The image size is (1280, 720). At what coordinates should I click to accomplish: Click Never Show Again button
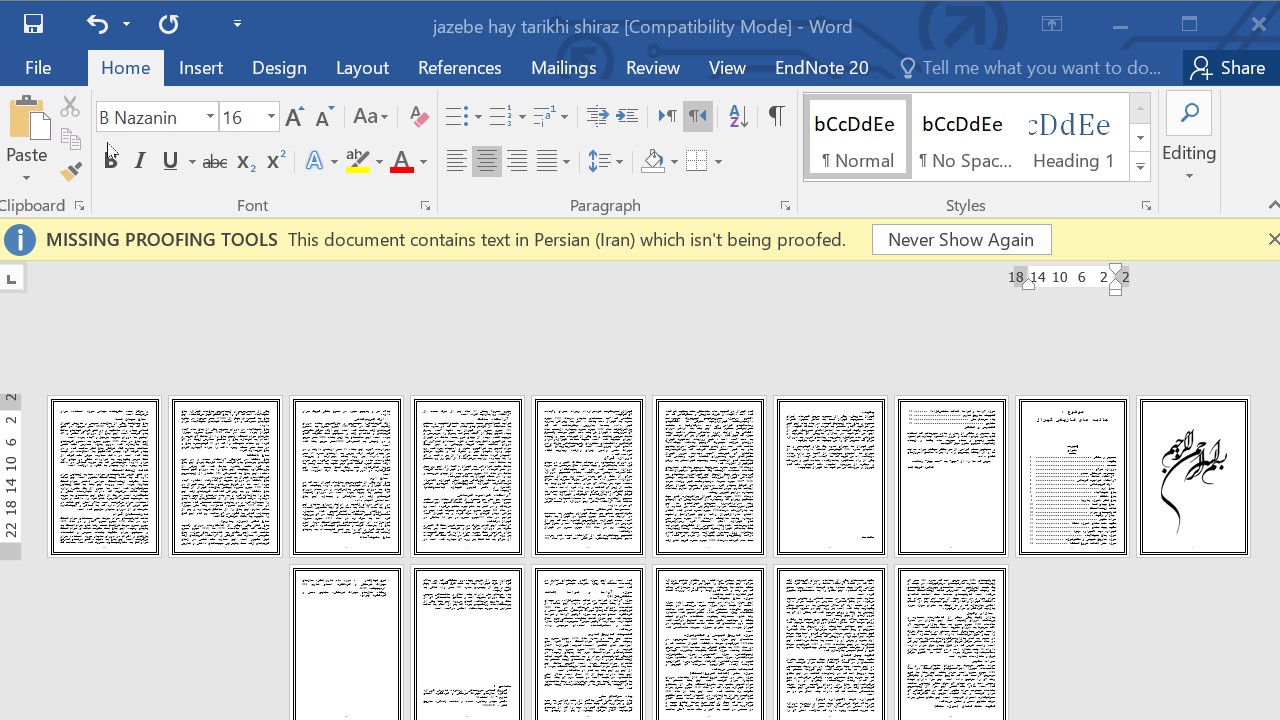tap(961, 240)
